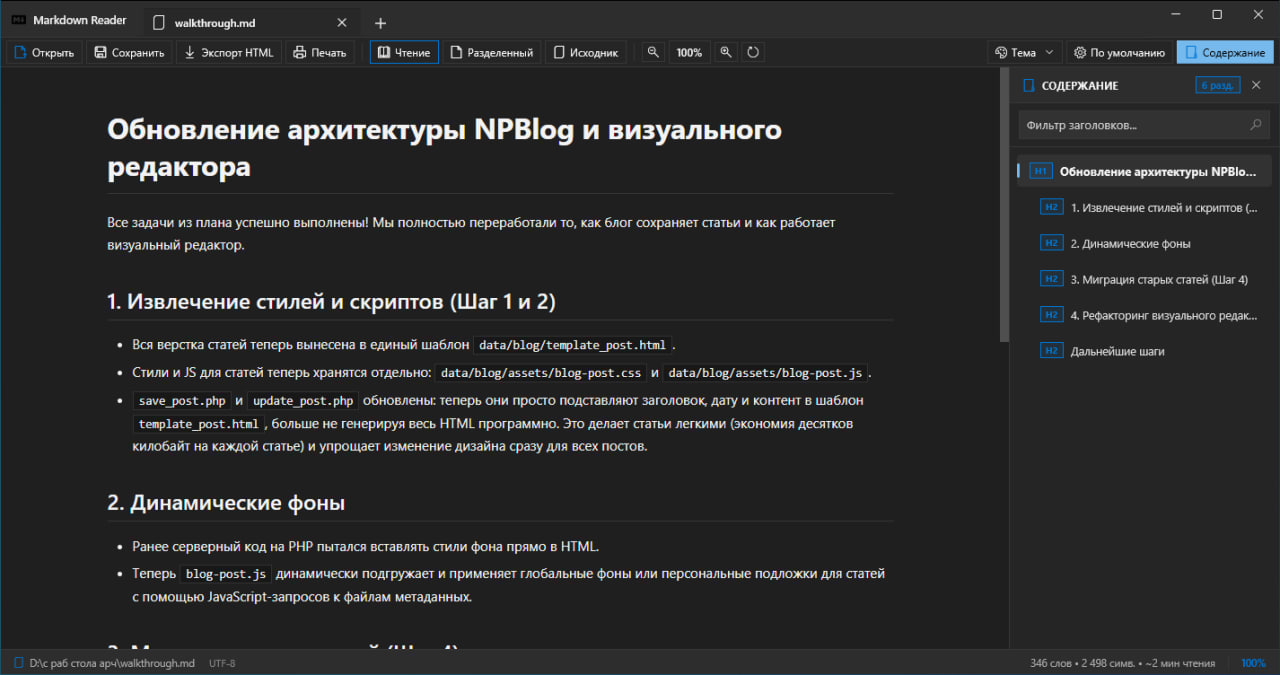
Task: Click the inline code save_post.php
Action: pyautogui.click(x=181, y=401)
